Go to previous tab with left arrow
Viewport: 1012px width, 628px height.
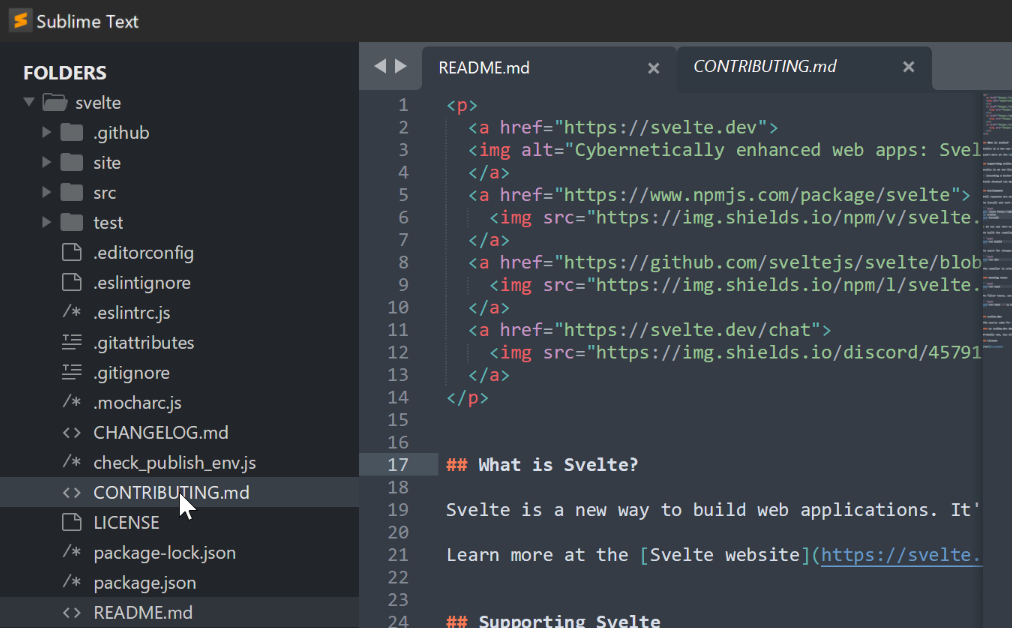click(x=380, y=66)
